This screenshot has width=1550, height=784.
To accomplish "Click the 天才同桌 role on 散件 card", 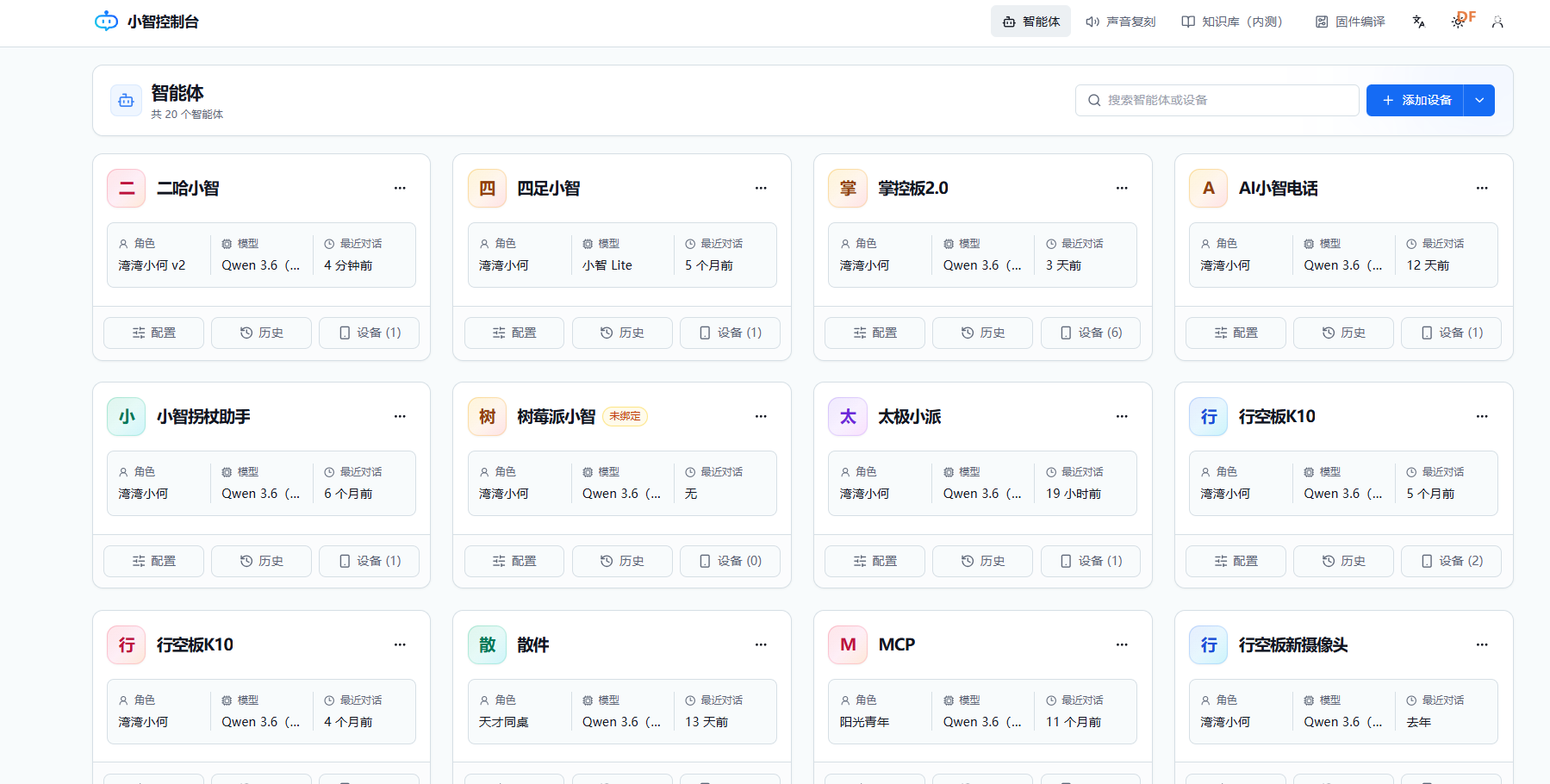I will point(504,722).
